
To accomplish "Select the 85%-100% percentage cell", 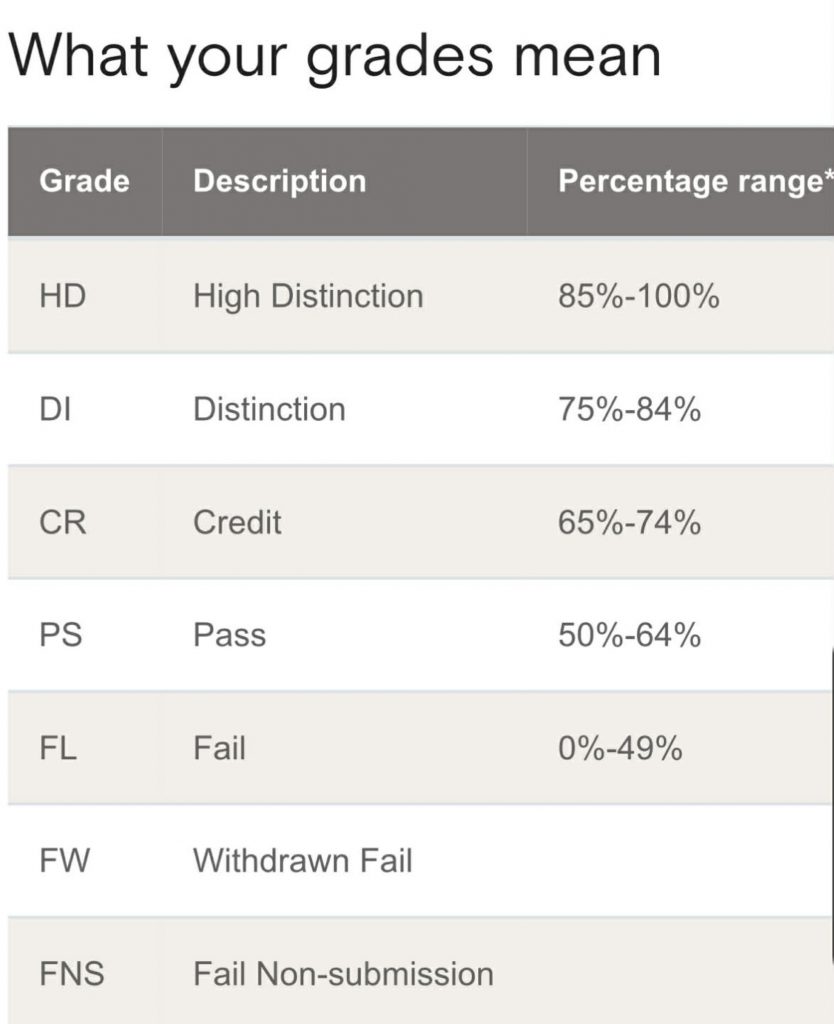I will 638,296.
